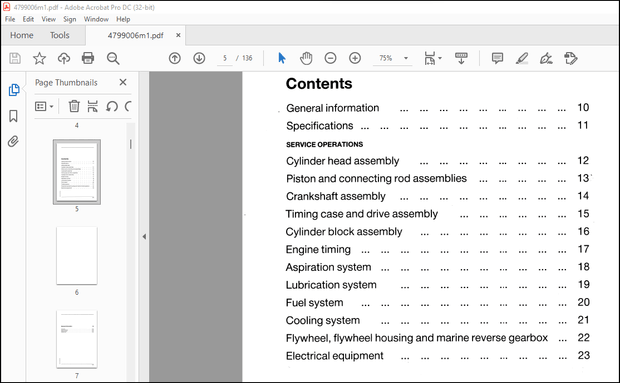Print the document with printer icon
The height and width of the screenshot is (383, 620).
point(88,58)
